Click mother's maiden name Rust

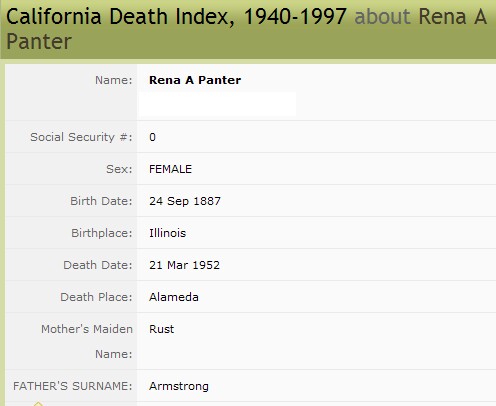click(161, 329)
